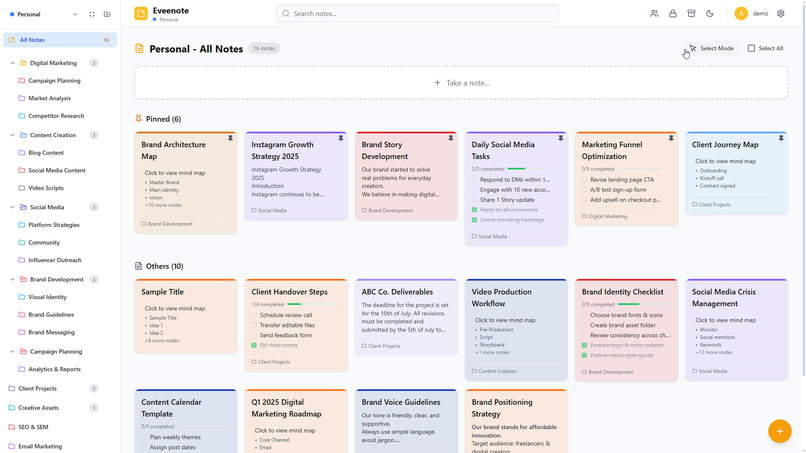Viewport: 806px width, 453px height.
Task: Click the demo user avatar
Action: click(x=741, y=14)
